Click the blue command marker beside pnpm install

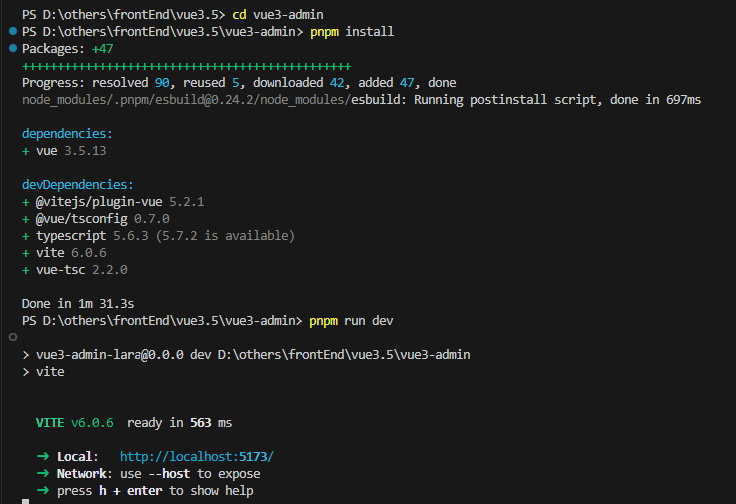point(12,32)
